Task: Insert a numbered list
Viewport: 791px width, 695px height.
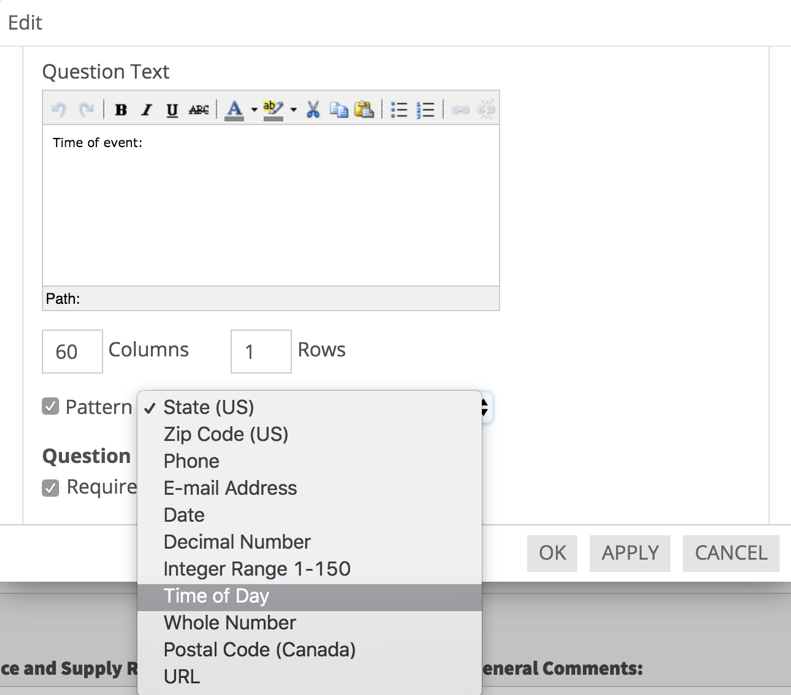Action: [426, 110]
